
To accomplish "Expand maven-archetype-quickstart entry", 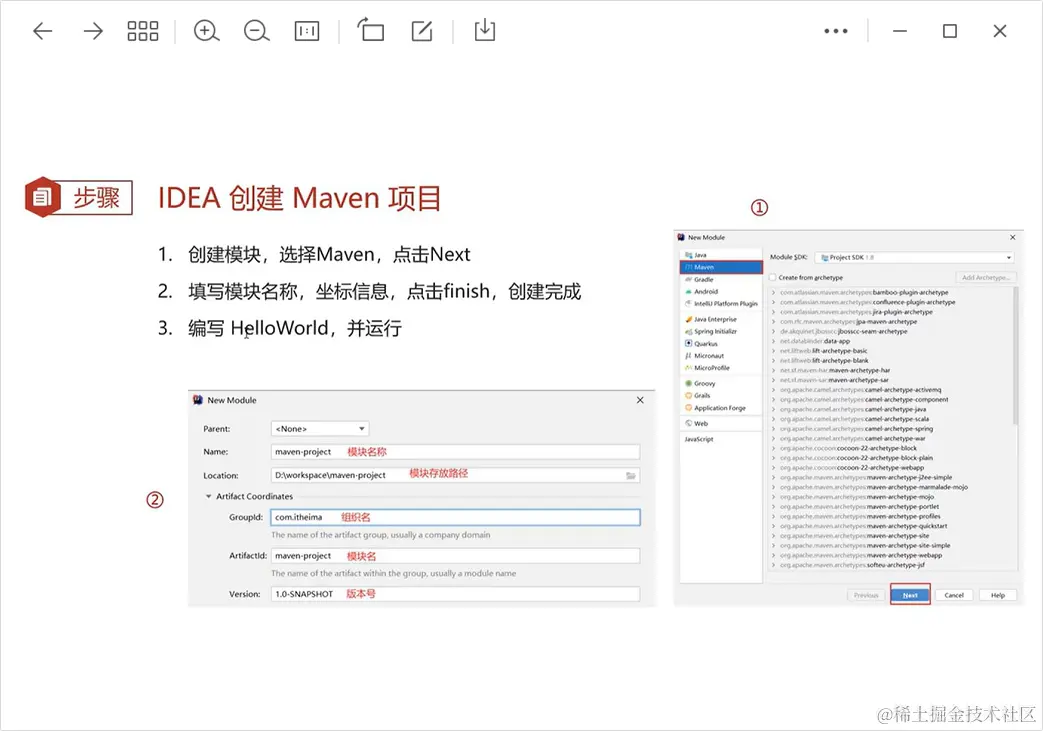I will [773, 525].
